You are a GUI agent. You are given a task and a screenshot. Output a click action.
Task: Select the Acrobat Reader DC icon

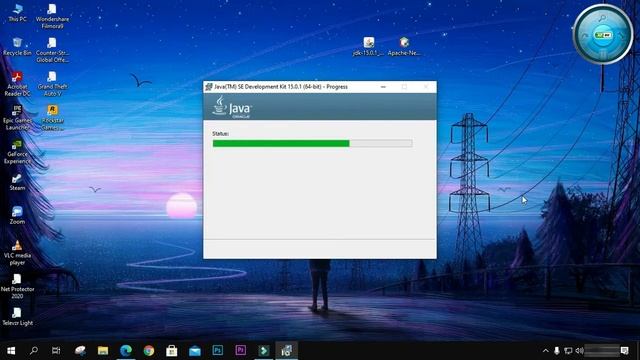click(17, 84)
